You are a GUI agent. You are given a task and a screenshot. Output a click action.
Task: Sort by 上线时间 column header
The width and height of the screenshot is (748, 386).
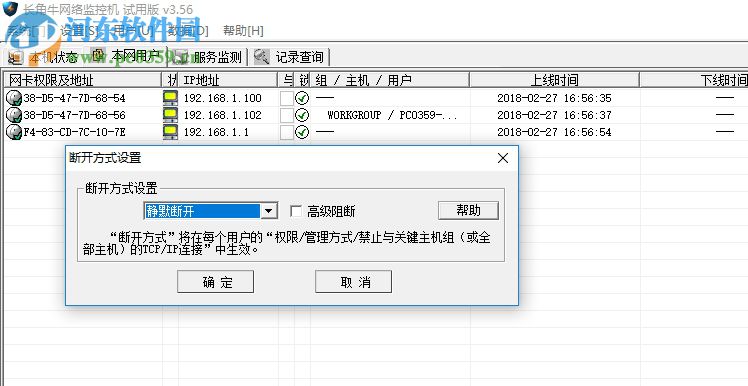pyautogui.click(x=554, y=80)
